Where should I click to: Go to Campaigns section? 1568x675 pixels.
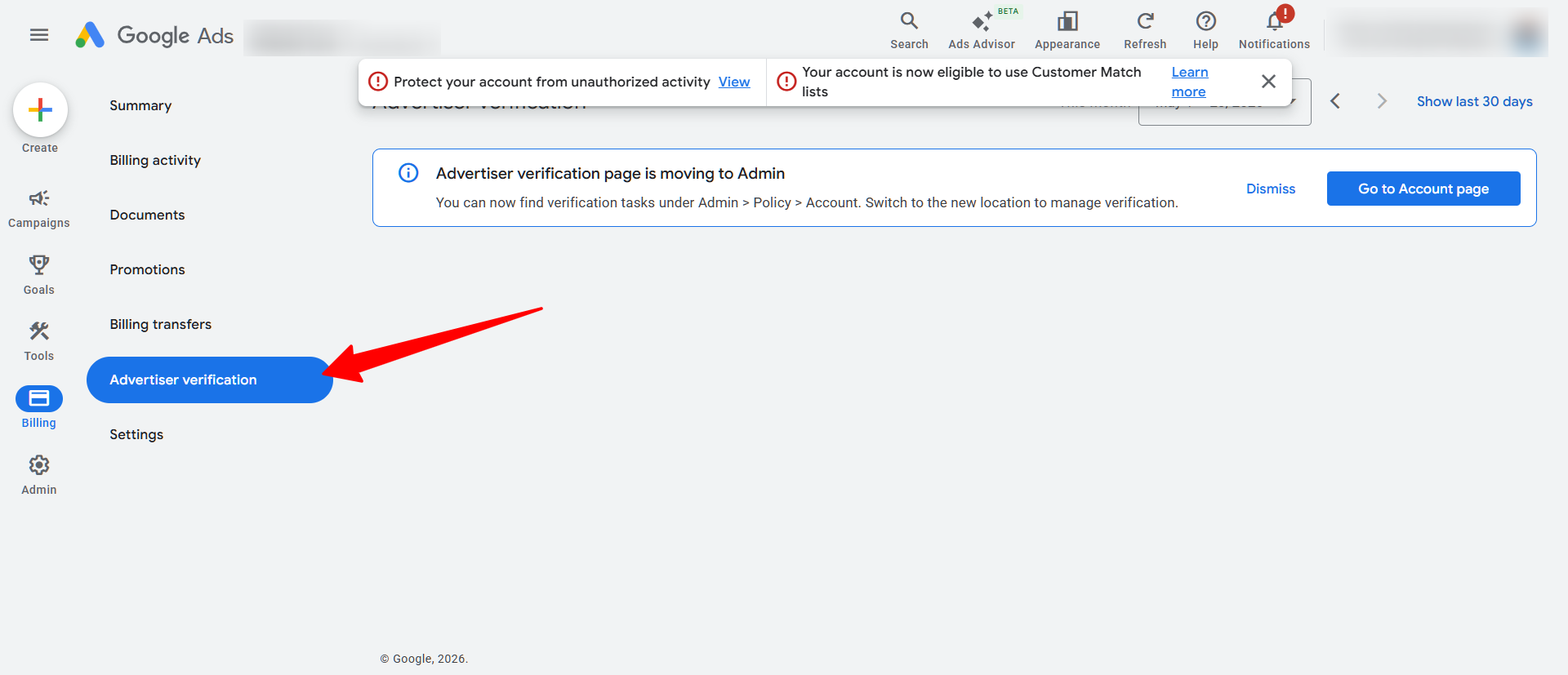pos(39,209)
